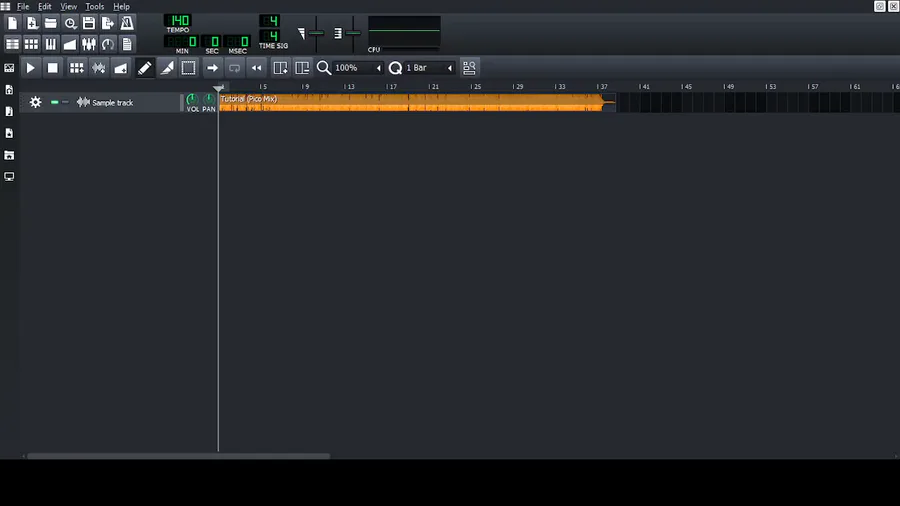The width and height of the screenshot is (900, 506).
Task: Save the current project with the disk icon
Action: pyautogui.click(x=89, y=23)
